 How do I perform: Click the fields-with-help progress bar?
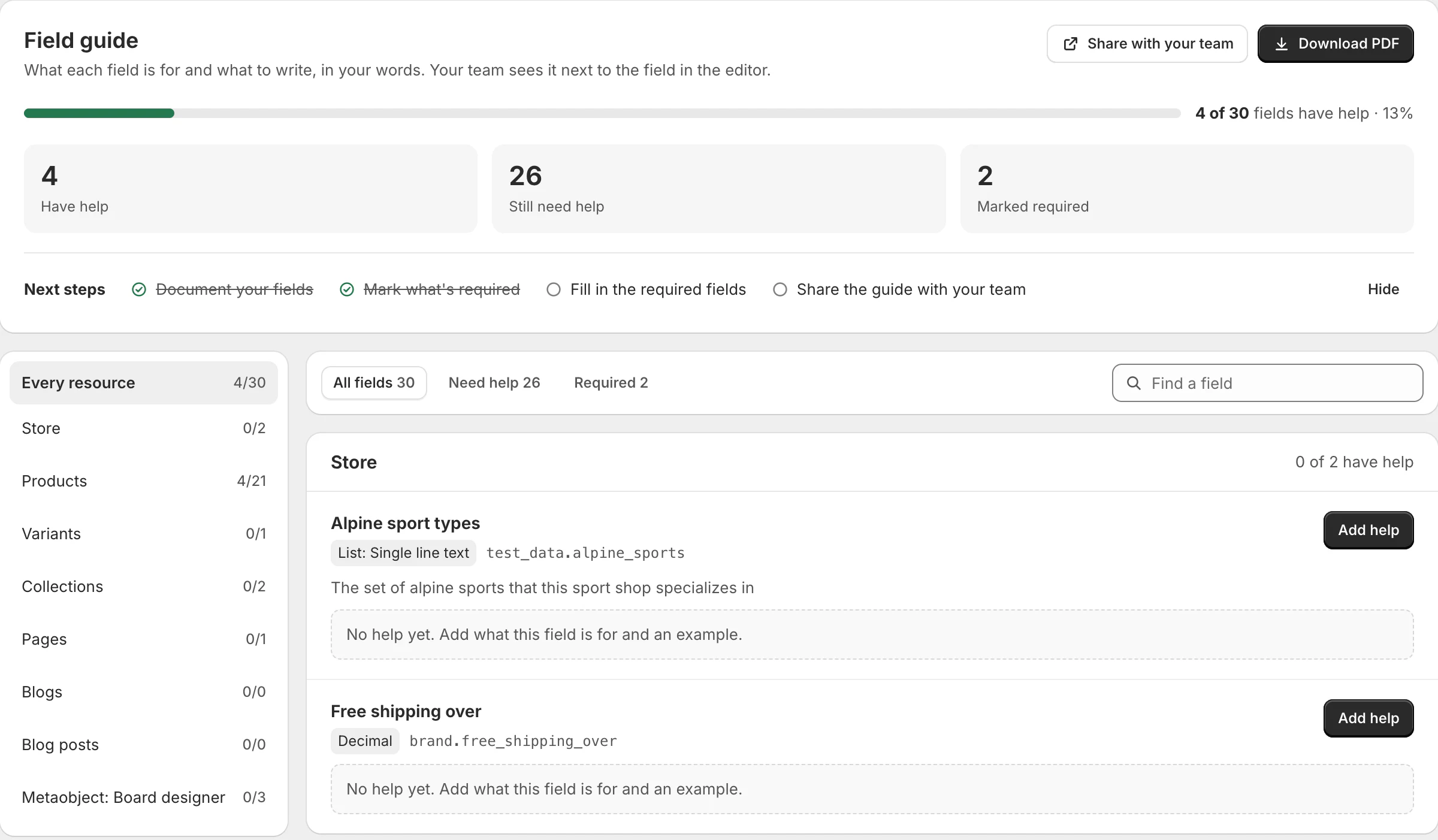[602, 113]
